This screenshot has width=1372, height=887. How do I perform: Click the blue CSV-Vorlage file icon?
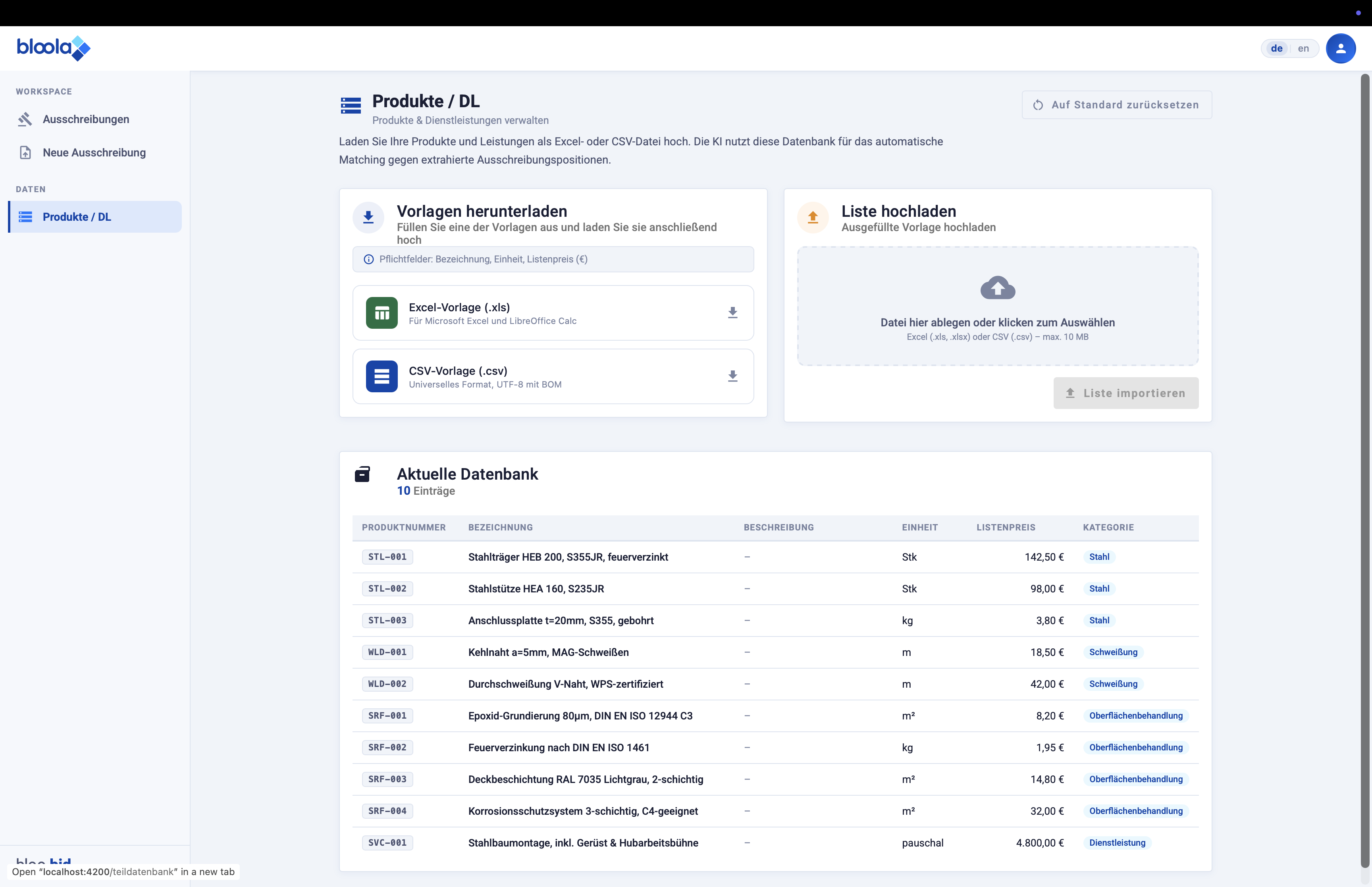pos(382,376)
